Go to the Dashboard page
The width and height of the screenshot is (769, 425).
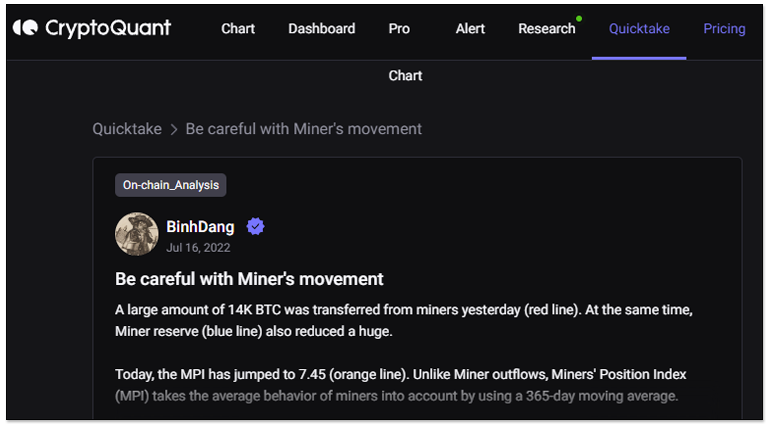pyautogui.click(x=321, y=28)
